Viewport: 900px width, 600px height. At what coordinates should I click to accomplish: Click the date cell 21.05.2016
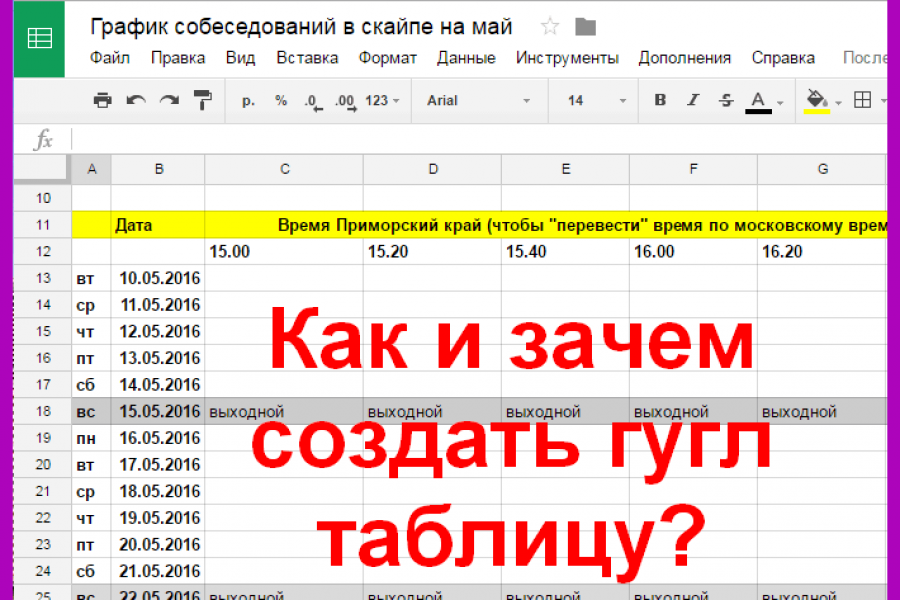pos(158,571)
